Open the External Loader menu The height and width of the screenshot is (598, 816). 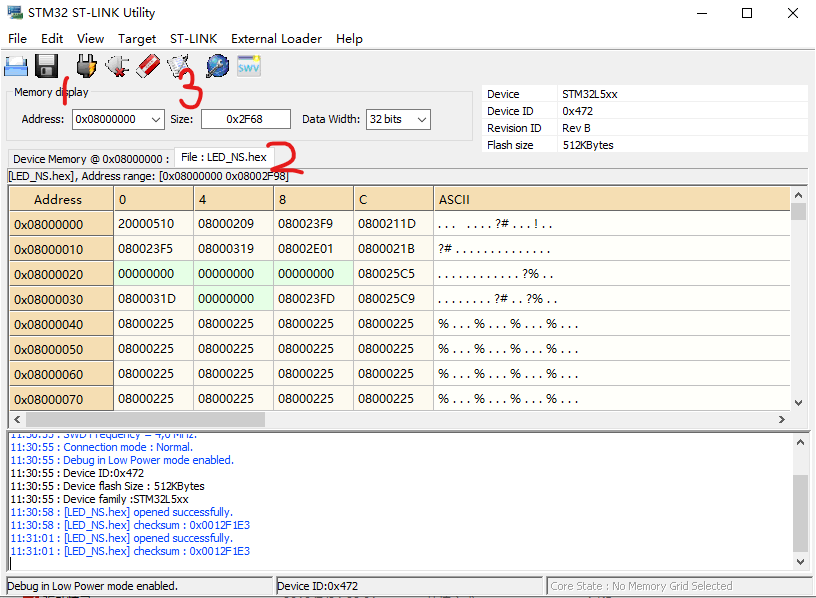pyautogui.click(x=276, y=39)
